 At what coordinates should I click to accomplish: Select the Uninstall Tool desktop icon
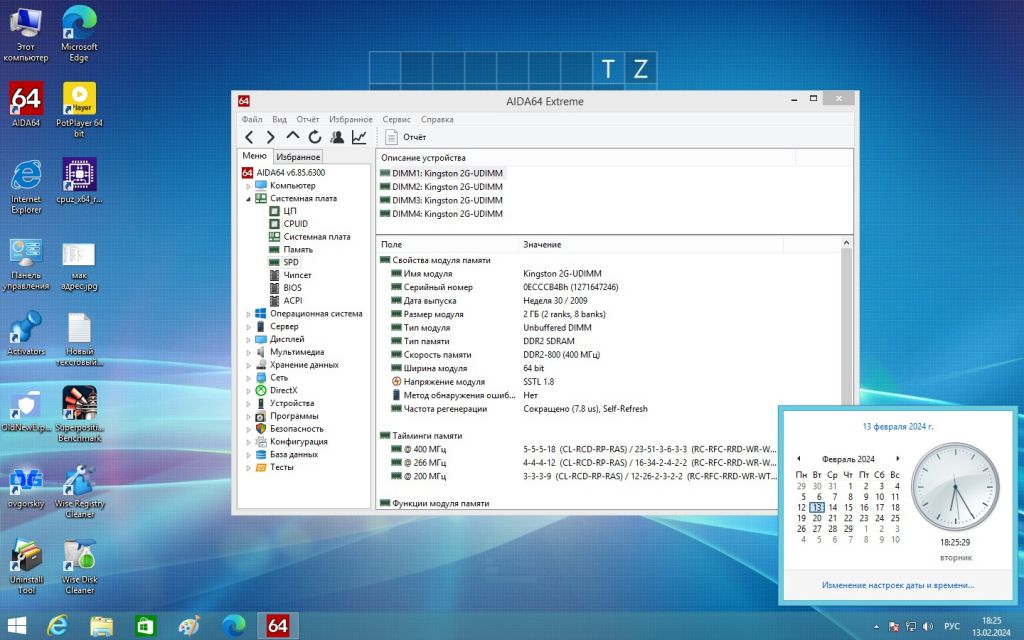click(x=26, y=566)
